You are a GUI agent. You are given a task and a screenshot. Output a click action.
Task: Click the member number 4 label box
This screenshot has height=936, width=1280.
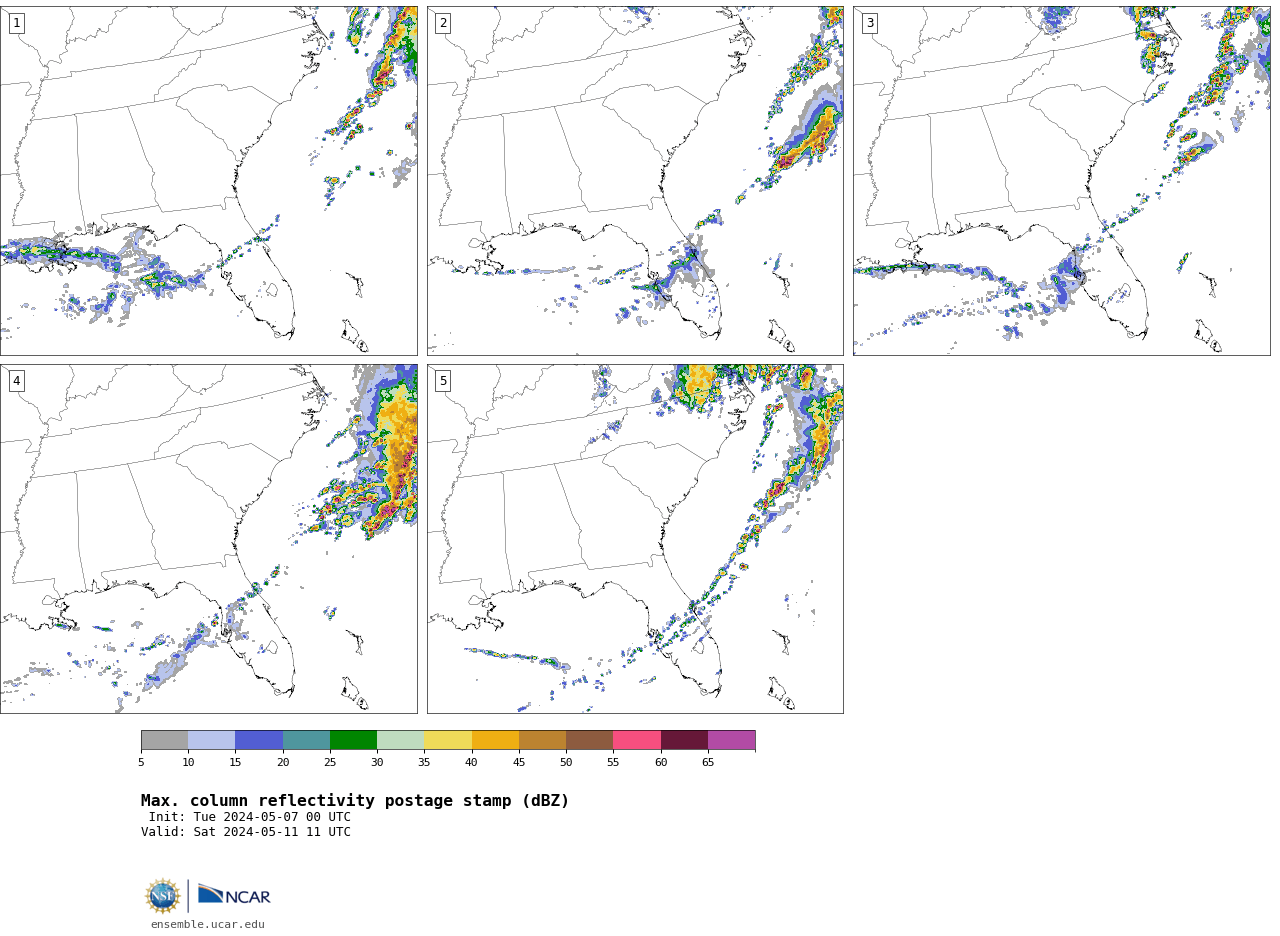16,381
